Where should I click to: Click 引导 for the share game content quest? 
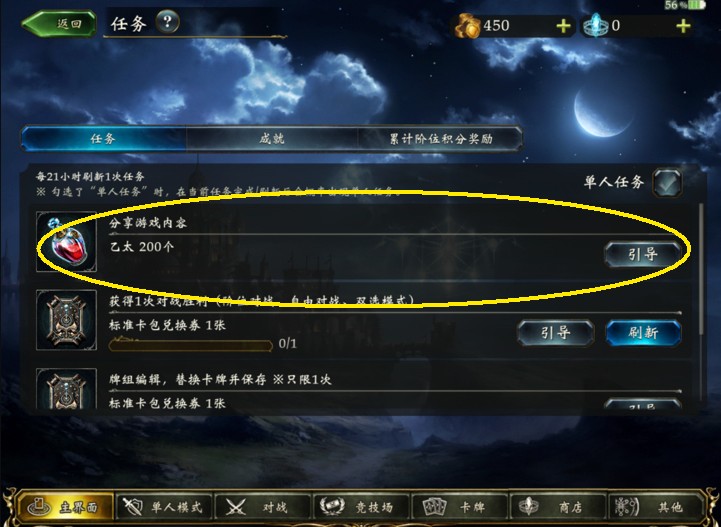pos(643,254)
